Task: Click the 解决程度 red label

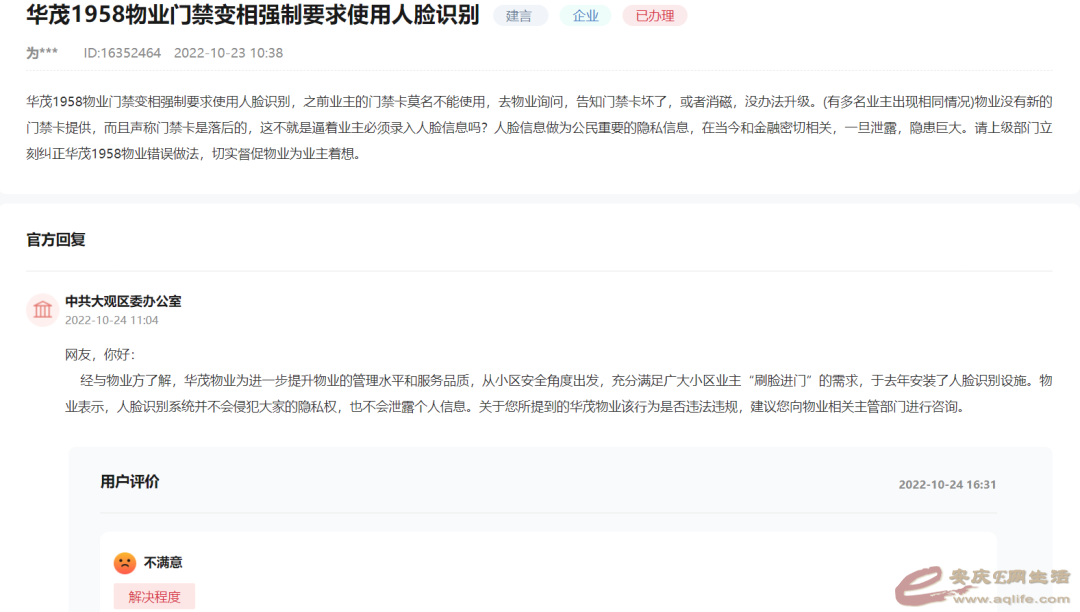Action: pos(154,597)
